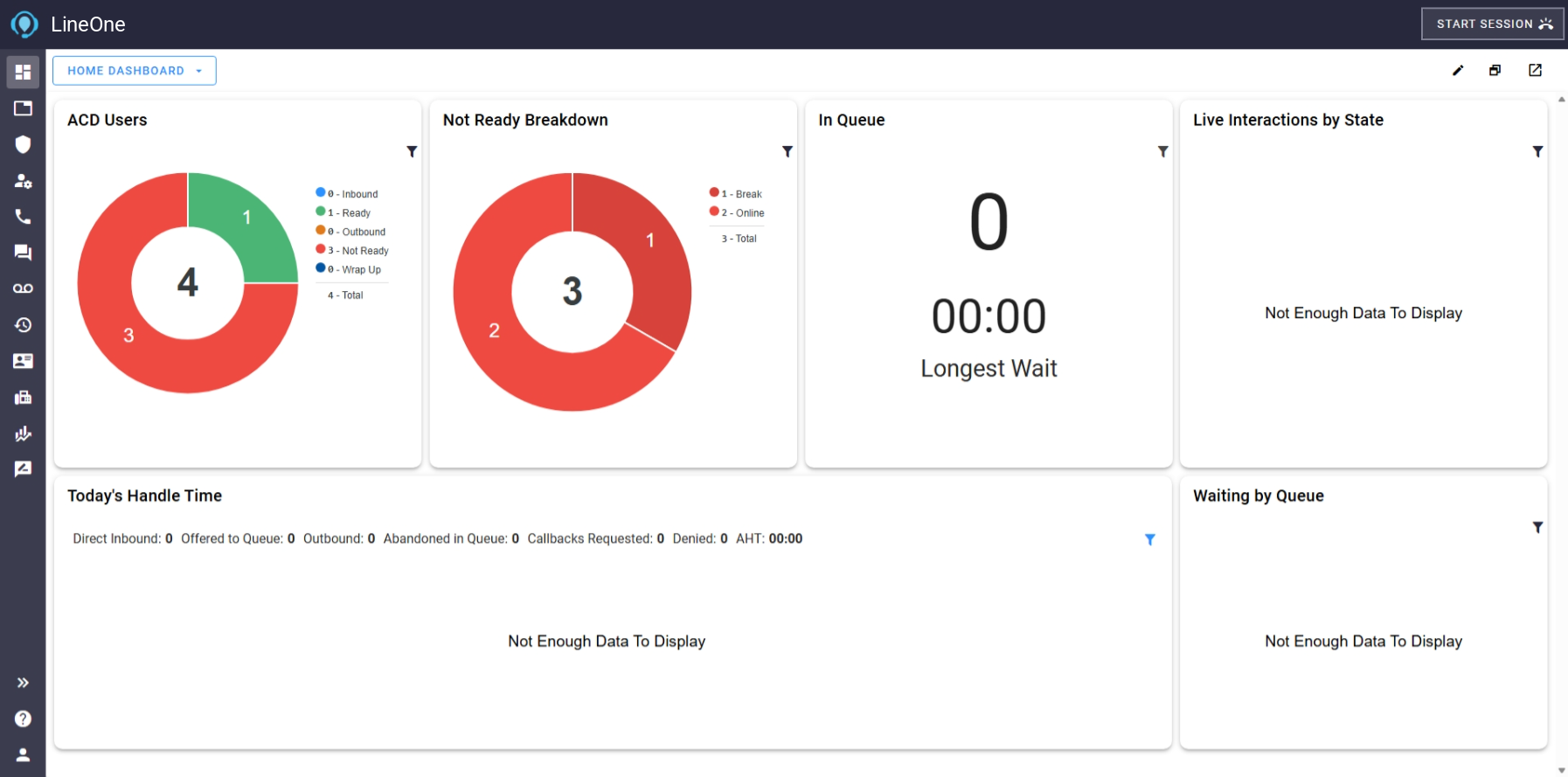Click the phone handset icon in sidebar
Screen dimensions: 1568x777
(x=23, y=217)
